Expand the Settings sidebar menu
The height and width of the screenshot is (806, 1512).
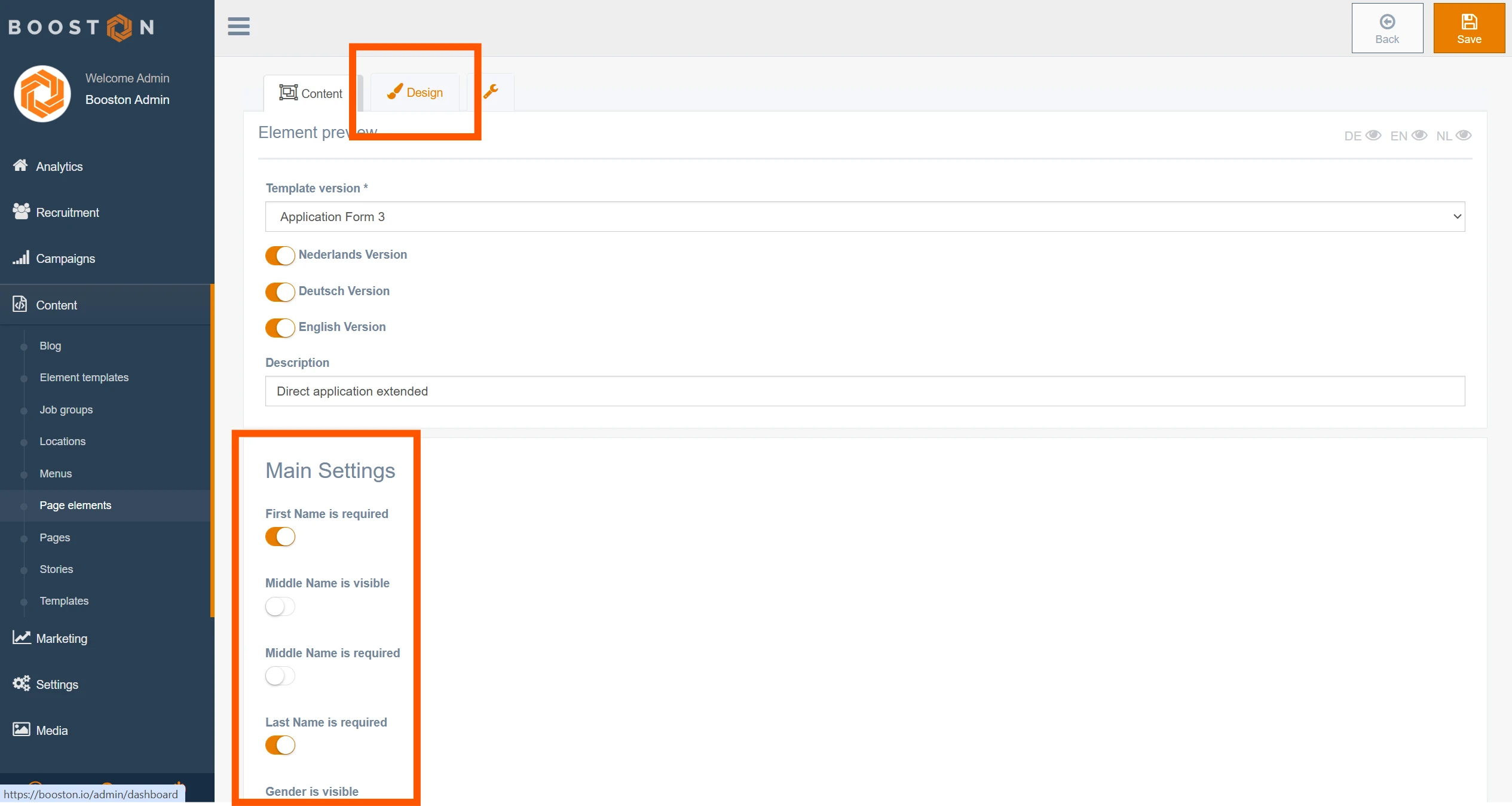tap(57, 684)
